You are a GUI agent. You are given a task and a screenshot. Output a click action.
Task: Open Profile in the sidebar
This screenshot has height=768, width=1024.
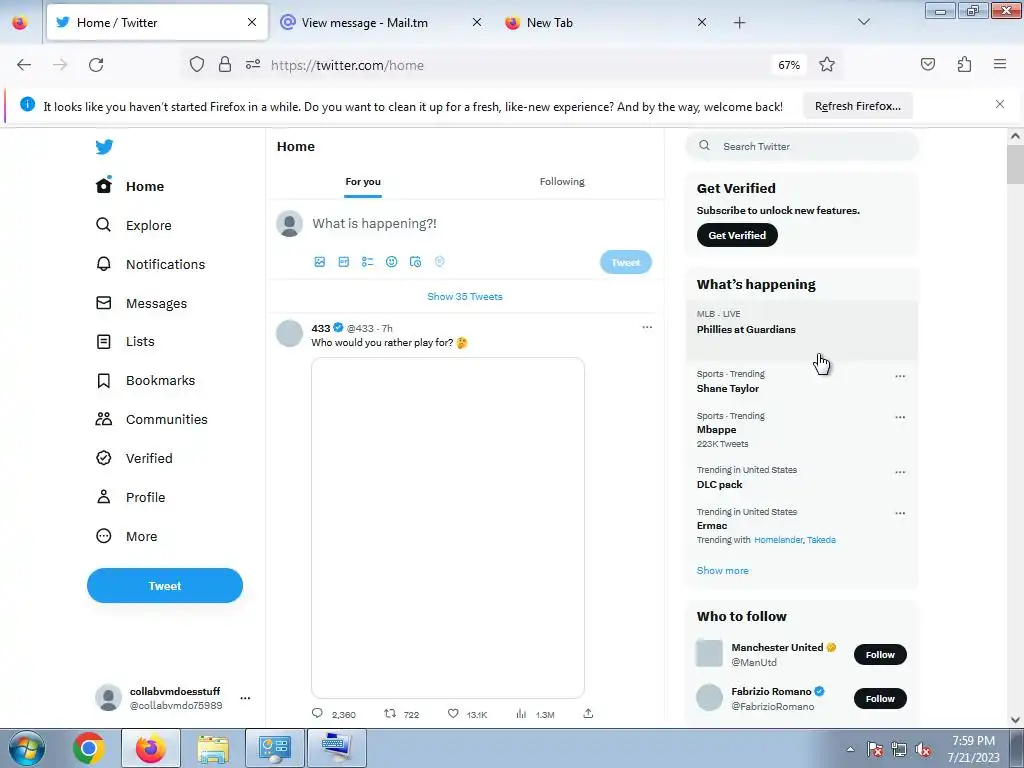(130, 497)
